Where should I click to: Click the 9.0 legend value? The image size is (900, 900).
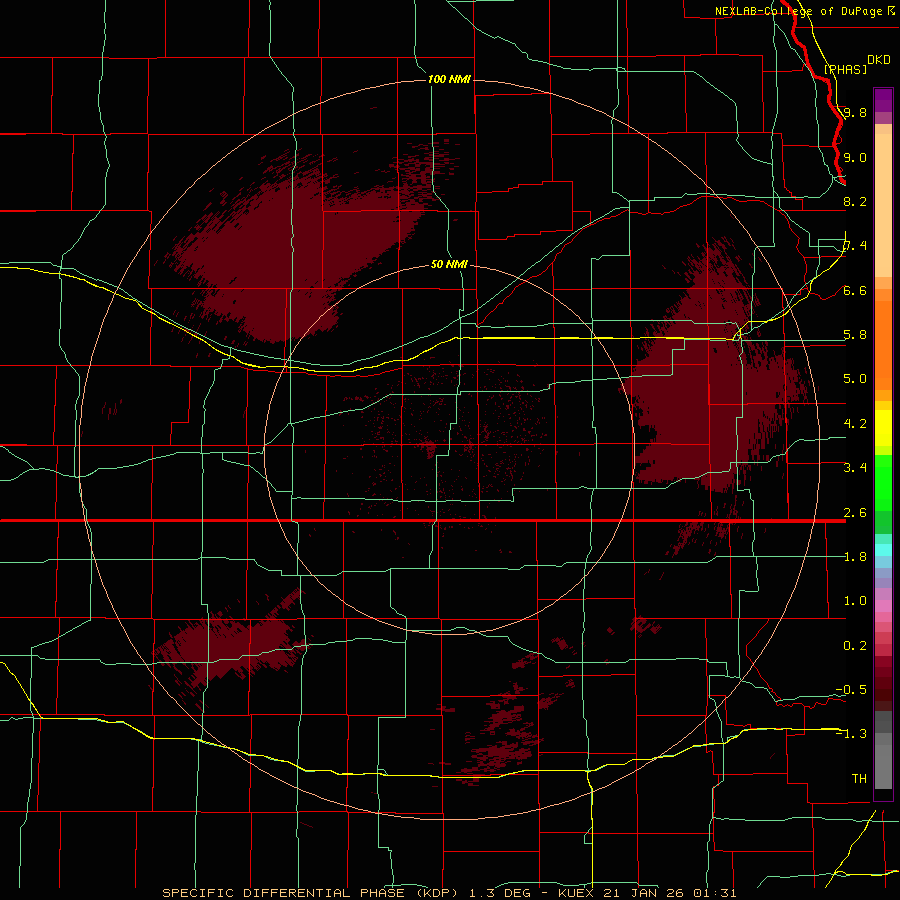coord(855,157)
